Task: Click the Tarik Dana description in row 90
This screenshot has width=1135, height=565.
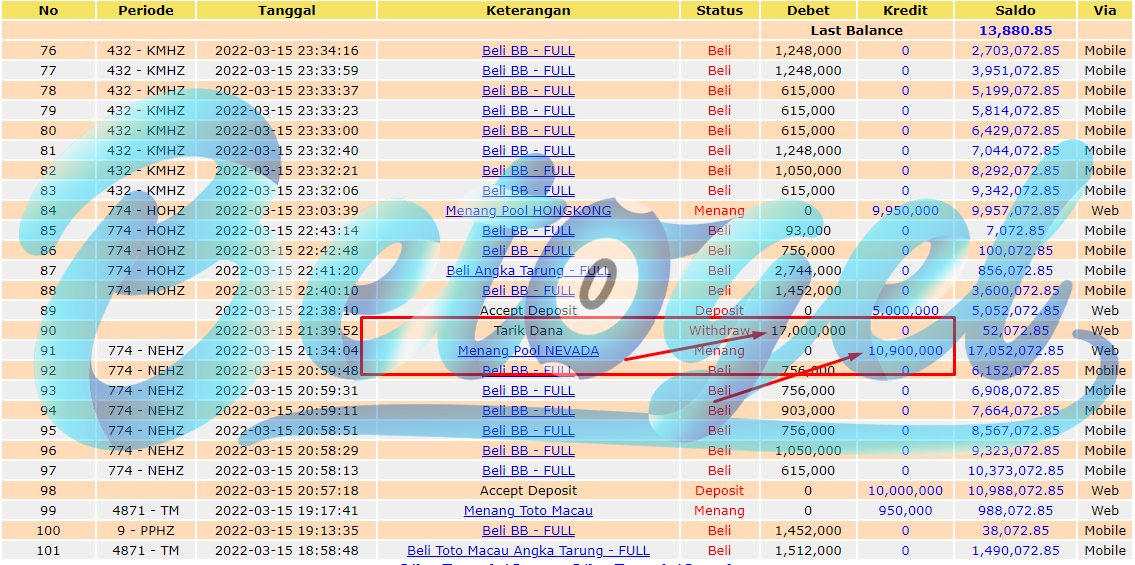Action: (x=528, y=331)
